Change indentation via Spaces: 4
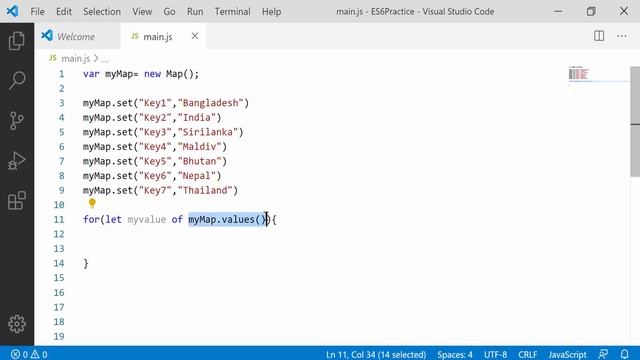 [x=455, y=354]
